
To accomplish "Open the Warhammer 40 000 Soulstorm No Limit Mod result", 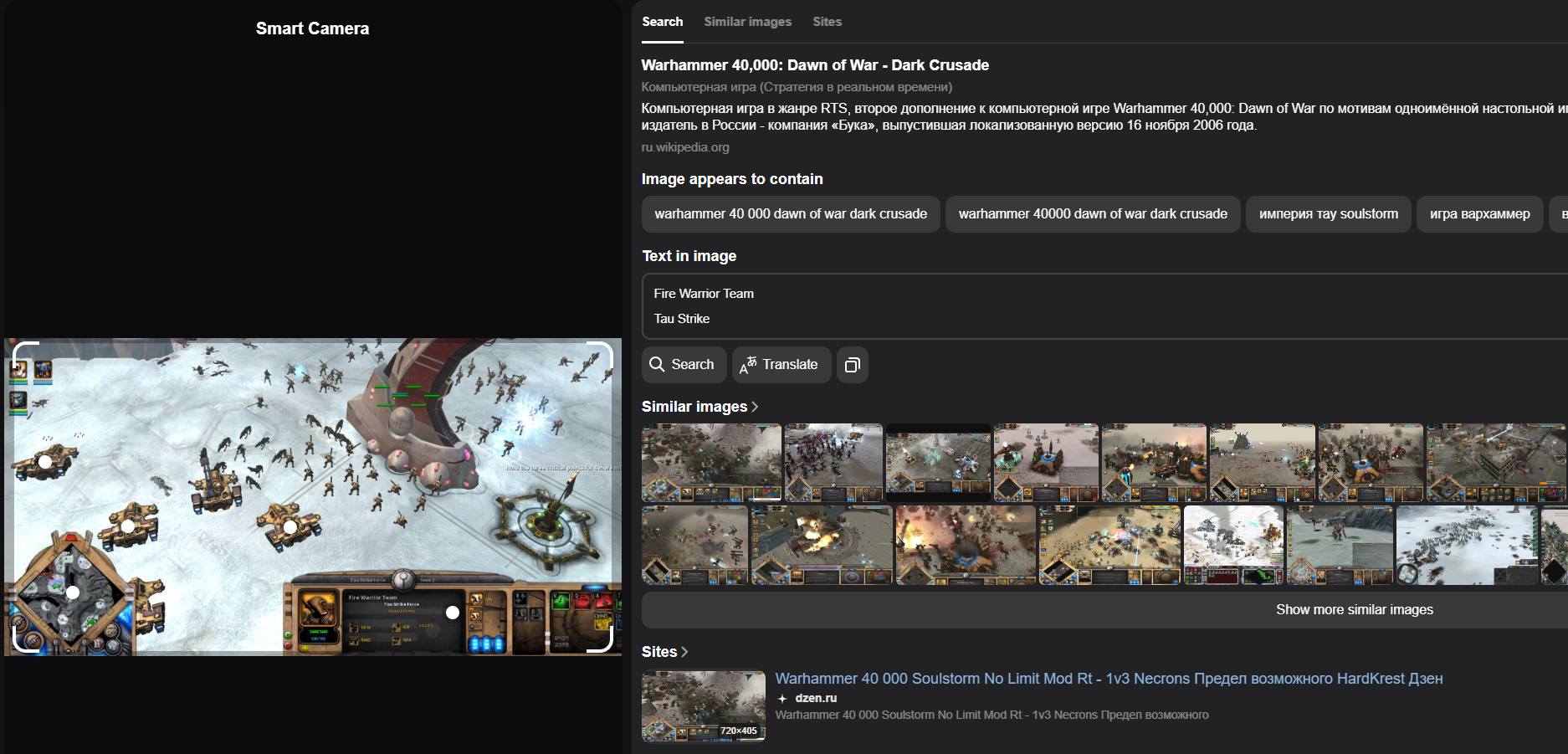I will [1109, 679].
